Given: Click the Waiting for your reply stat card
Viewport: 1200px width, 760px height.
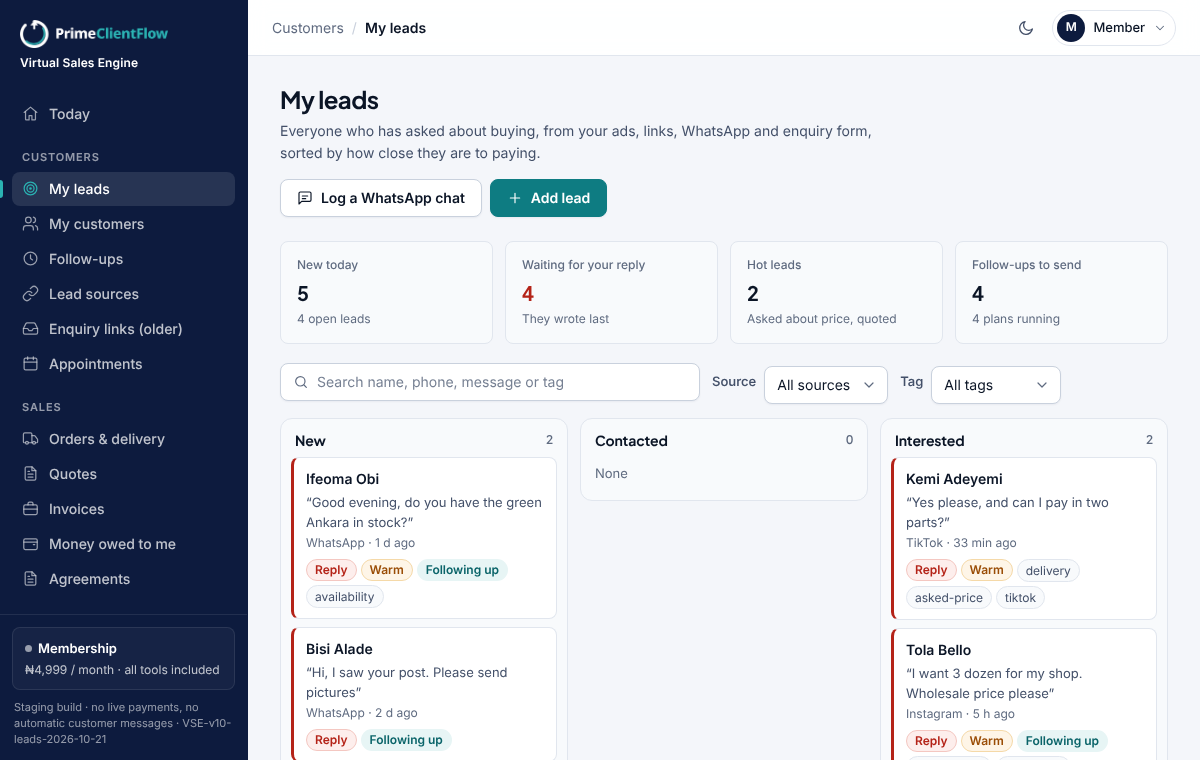Looking at the screenshot, I should (x=611, y=292).
